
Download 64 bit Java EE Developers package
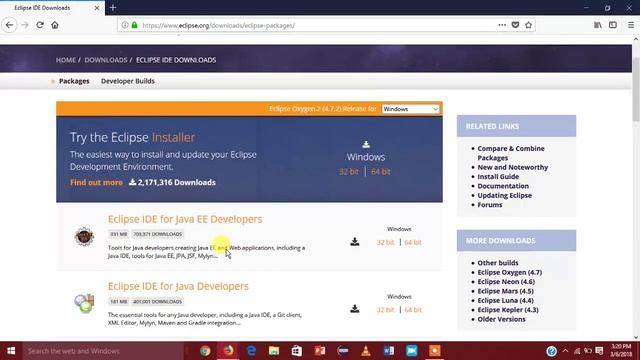click(413, 242)
